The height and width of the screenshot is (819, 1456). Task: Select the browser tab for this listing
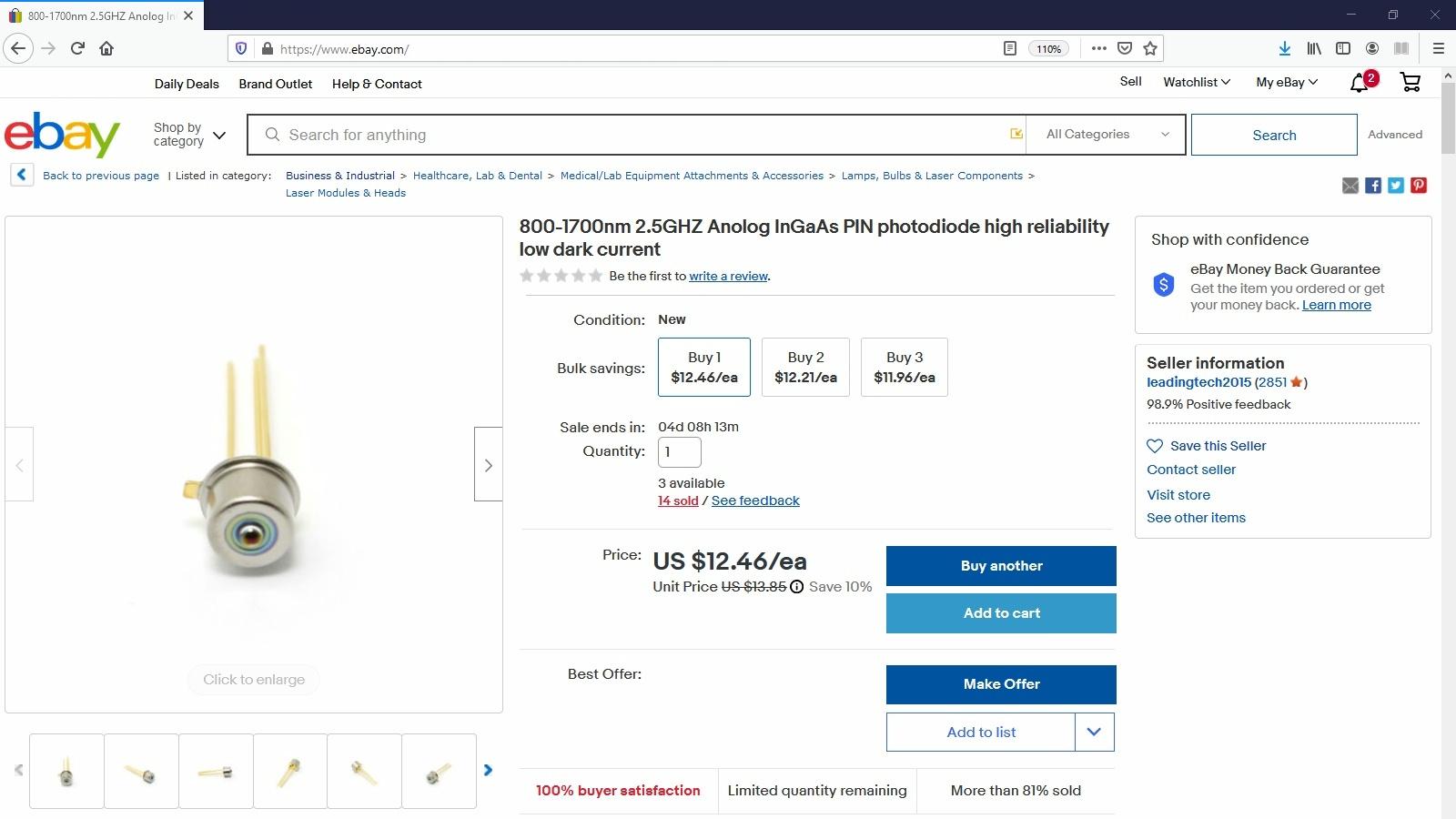[100, 15]
